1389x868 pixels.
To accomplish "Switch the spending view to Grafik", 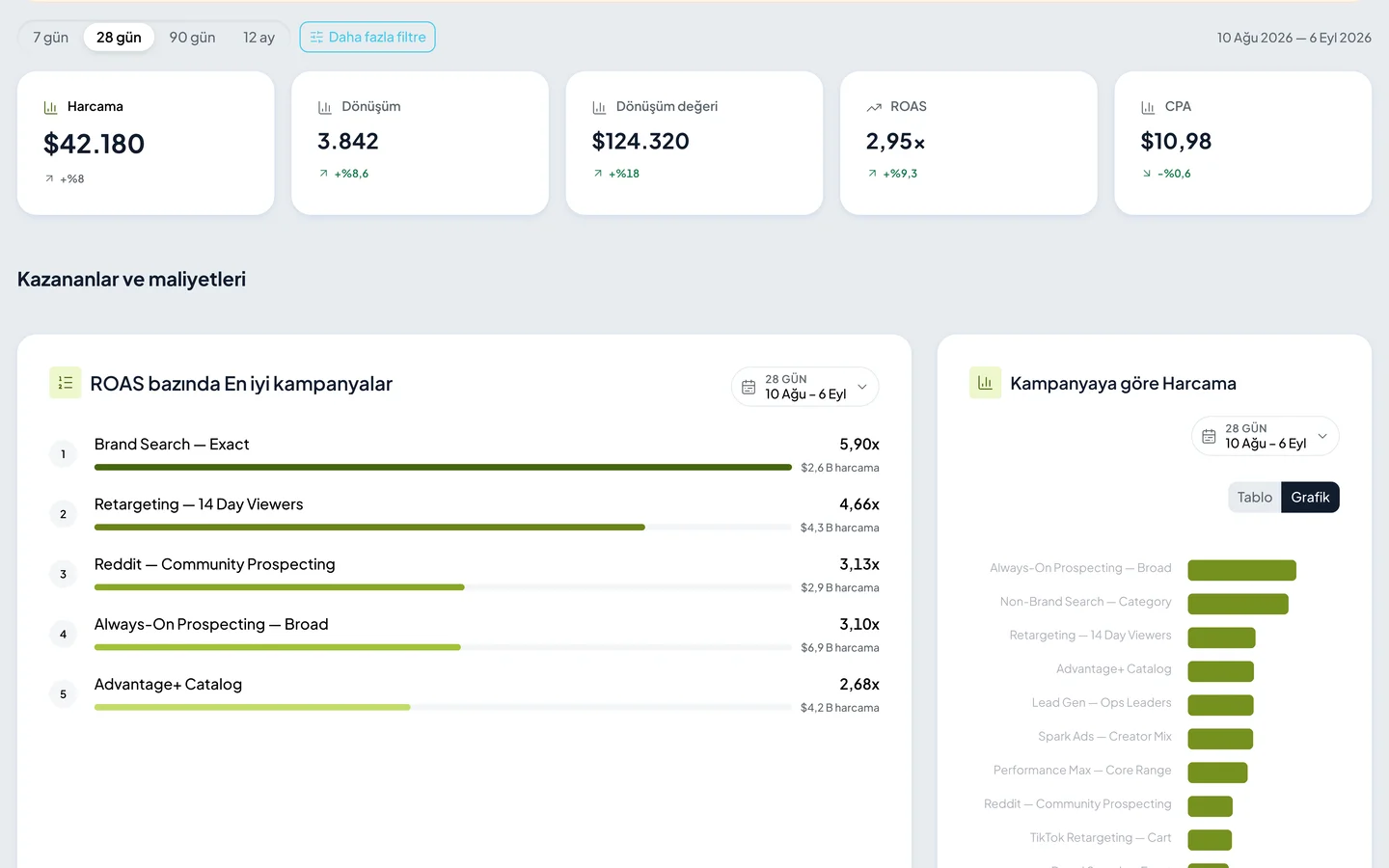I will [x=1310, y=498].
